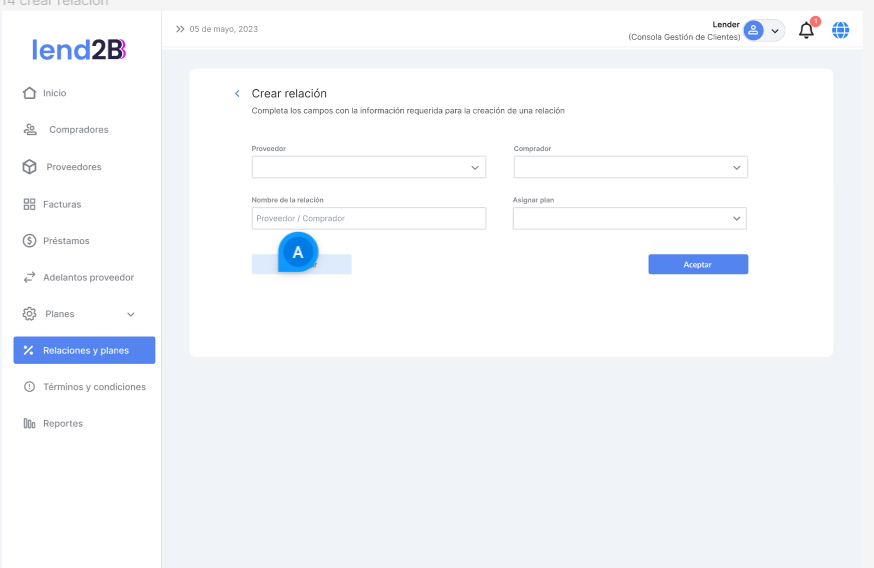Viewport: 874px width, 568px height.
Task: Click the Proveedores box icon
Action: 29,167
